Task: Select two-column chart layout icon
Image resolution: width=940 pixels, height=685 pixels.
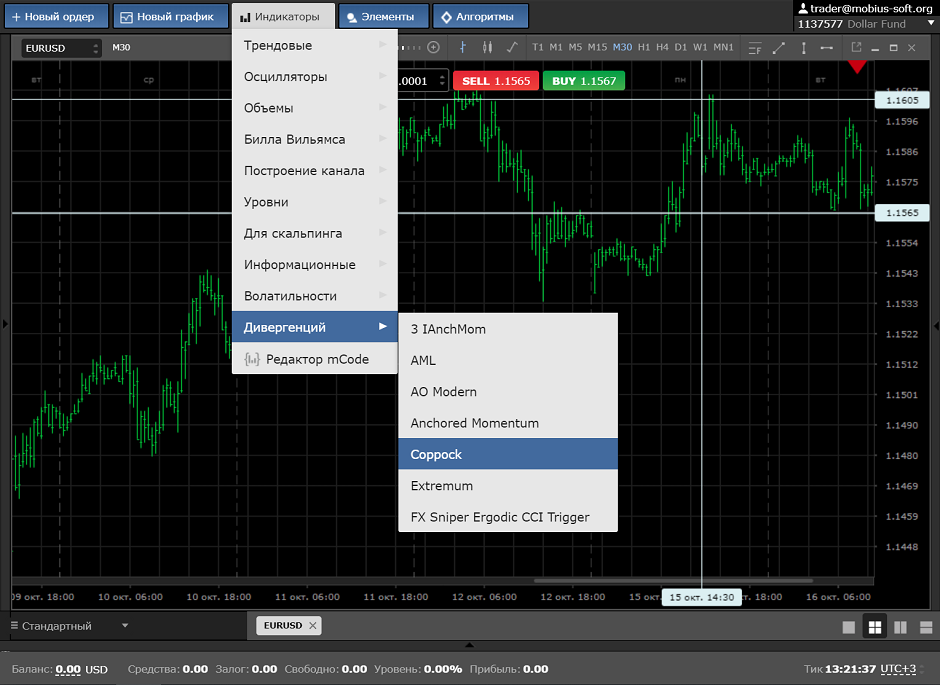Action: (x=900, y=627)
